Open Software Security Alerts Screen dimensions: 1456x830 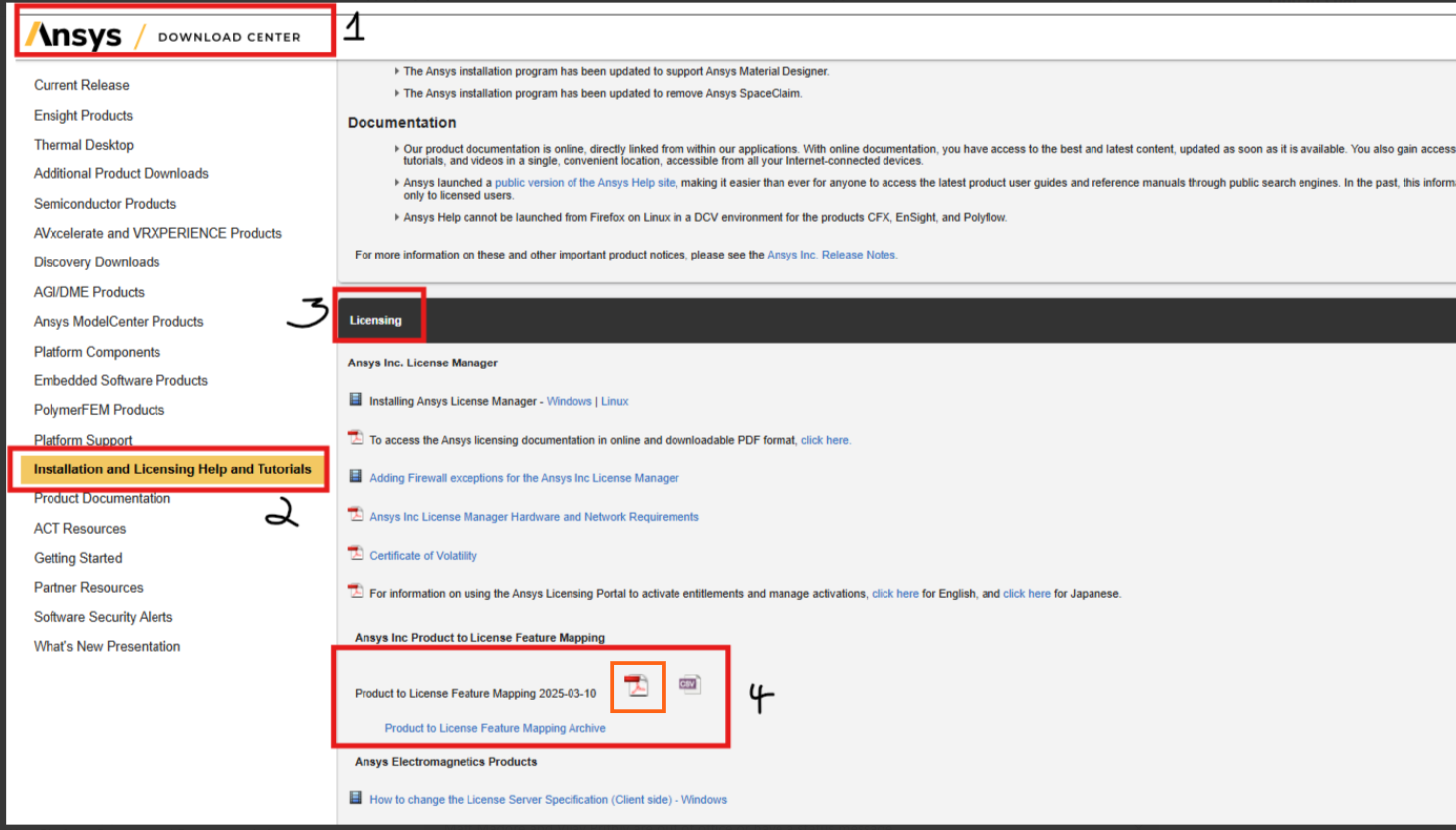pos(103,617)
